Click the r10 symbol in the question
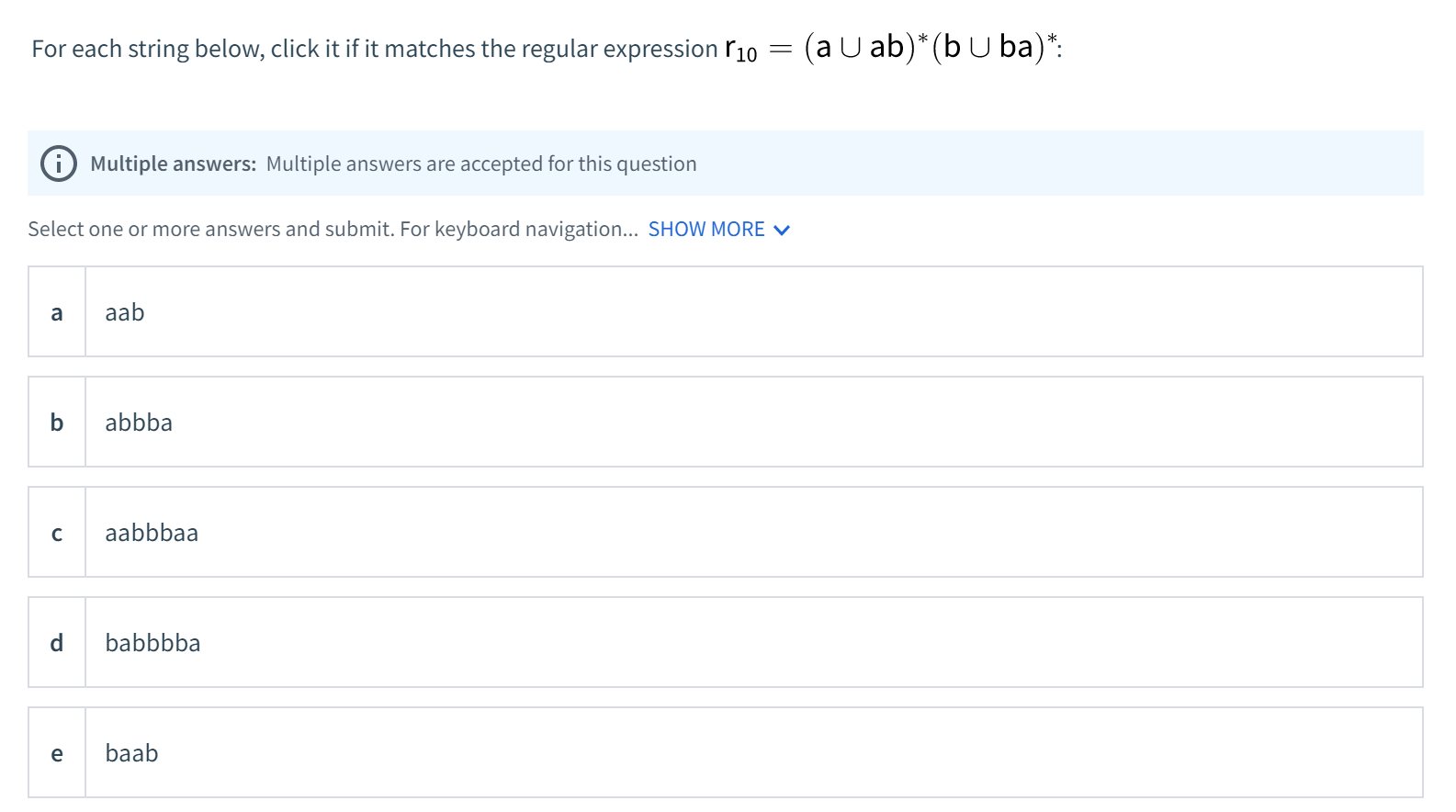This screenshot has width=1456, height=812. pyautogui.click(x=740, y=49)
